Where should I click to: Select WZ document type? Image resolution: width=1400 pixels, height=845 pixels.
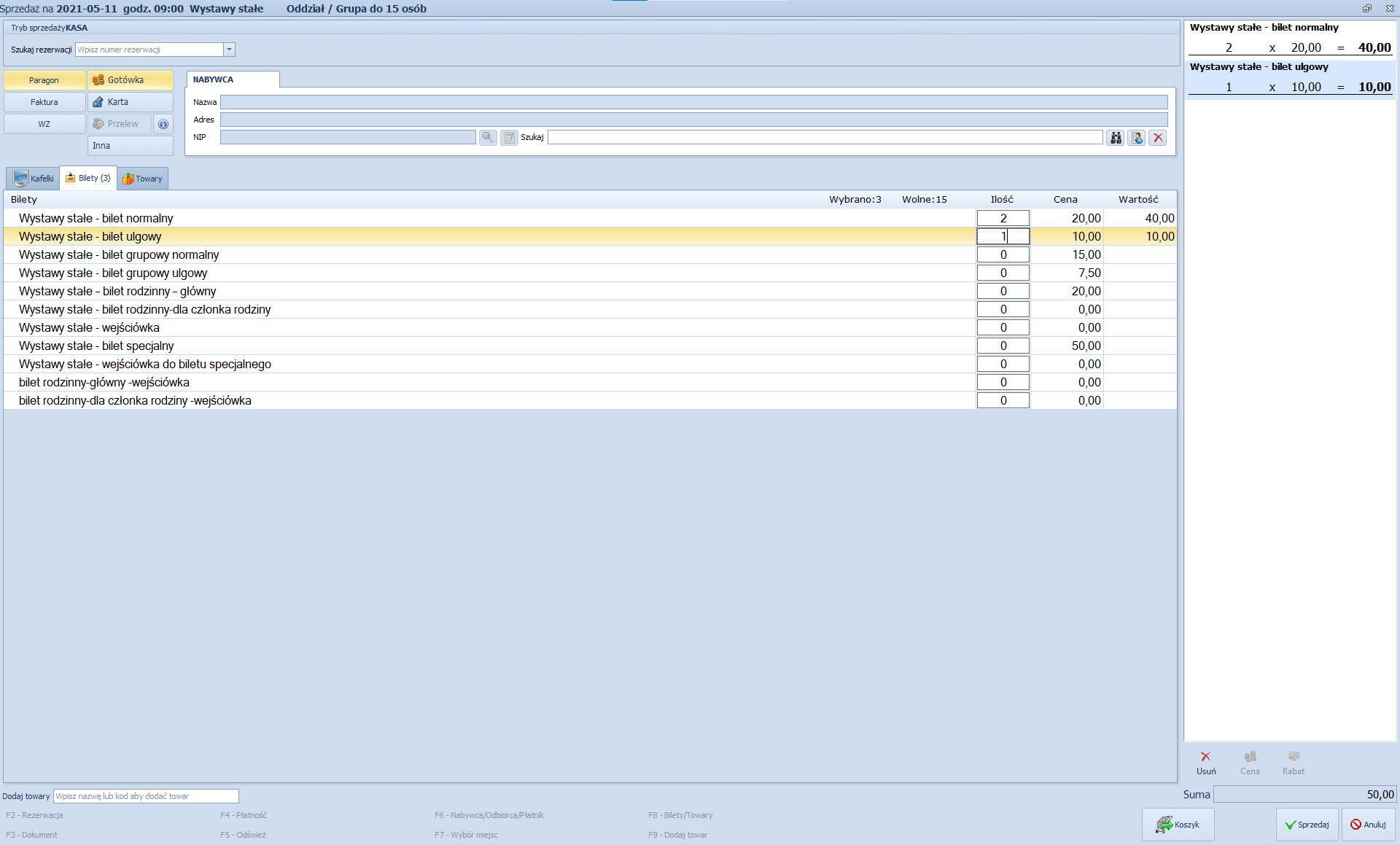pyautogui.click(x=44, y=124)
